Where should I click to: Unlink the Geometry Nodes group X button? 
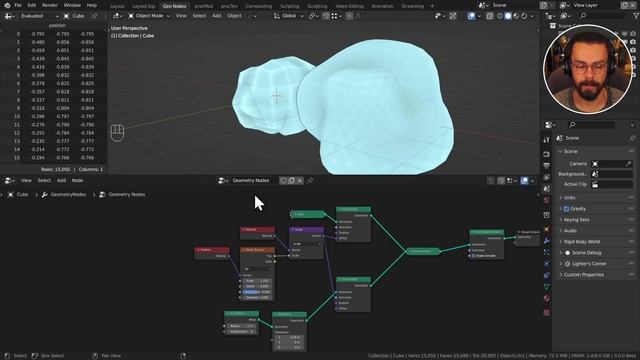coord(300,180)
